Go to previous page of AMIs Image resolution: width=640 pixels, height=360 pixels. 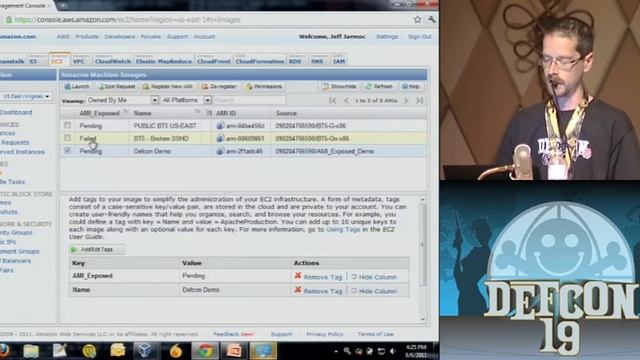click(x=347, y=100)
